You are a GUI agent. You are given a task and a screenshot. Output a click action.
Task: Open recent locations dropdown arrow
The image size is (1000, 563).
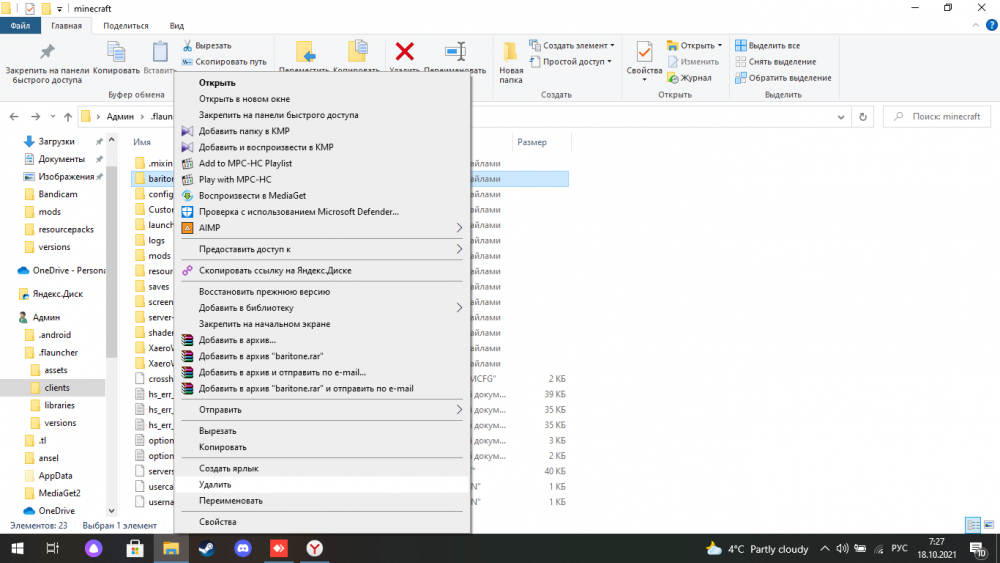pyautogui.click(x=52, y=117)
